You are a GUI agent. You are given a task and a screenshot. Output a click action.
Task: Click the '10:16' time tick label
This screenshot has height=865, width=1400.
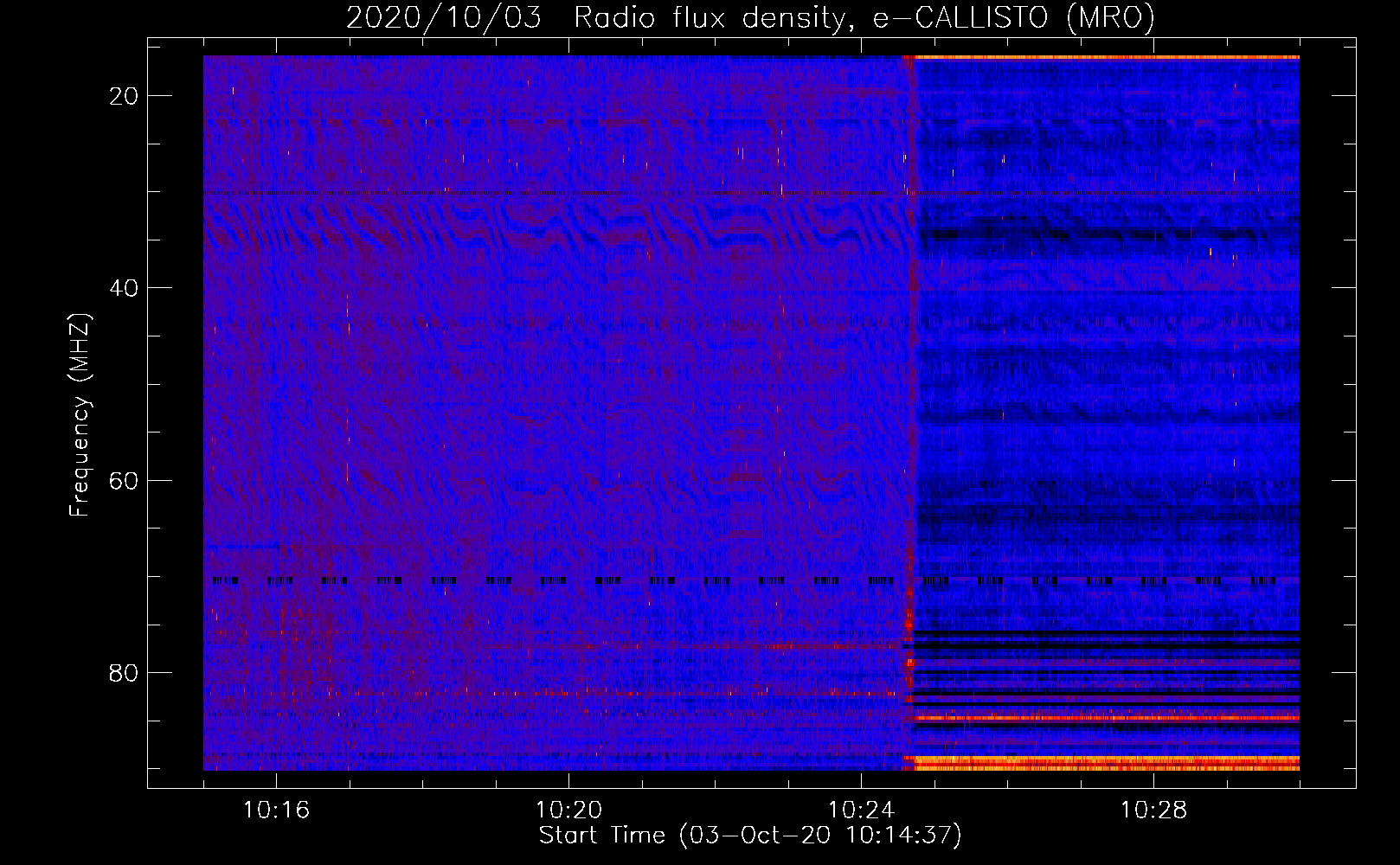[276, 811]
